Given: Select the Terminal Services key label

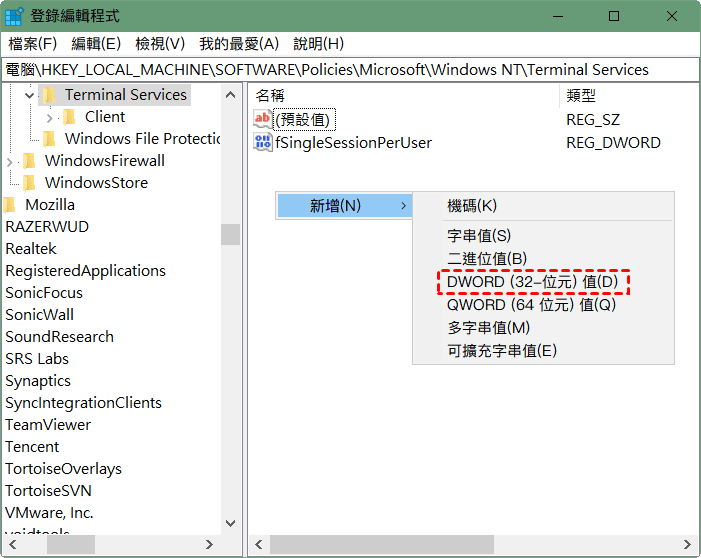Looking at the screenshot, I should pos(126,95).
